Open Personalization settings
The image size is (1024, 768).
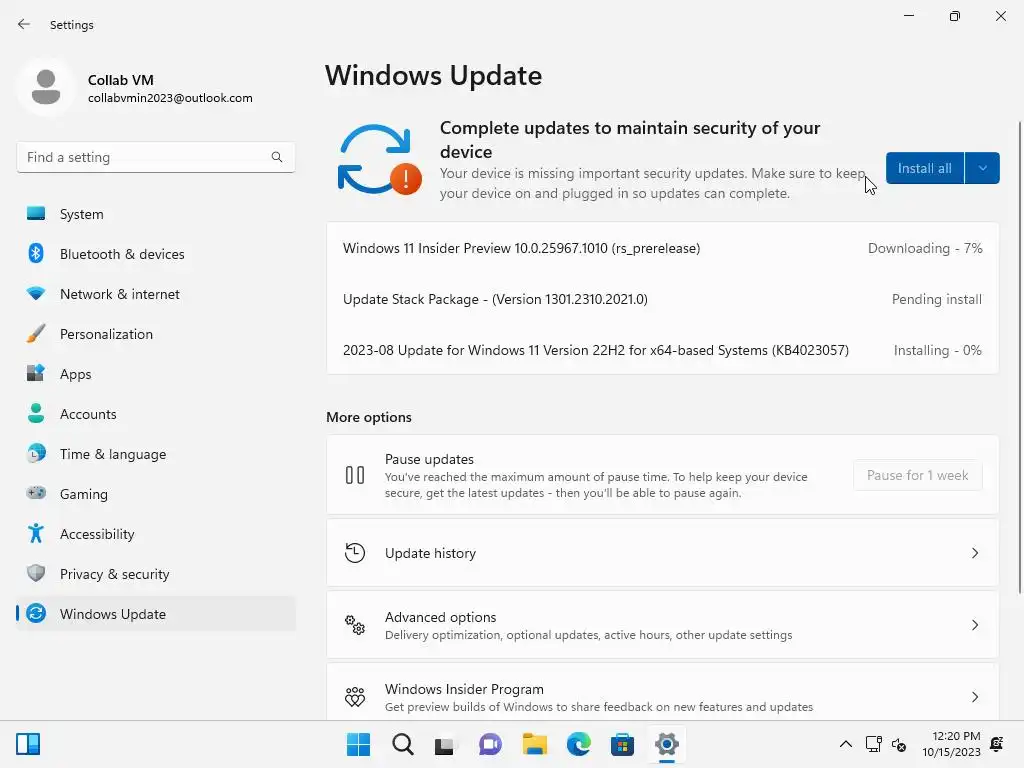[155, 334]
